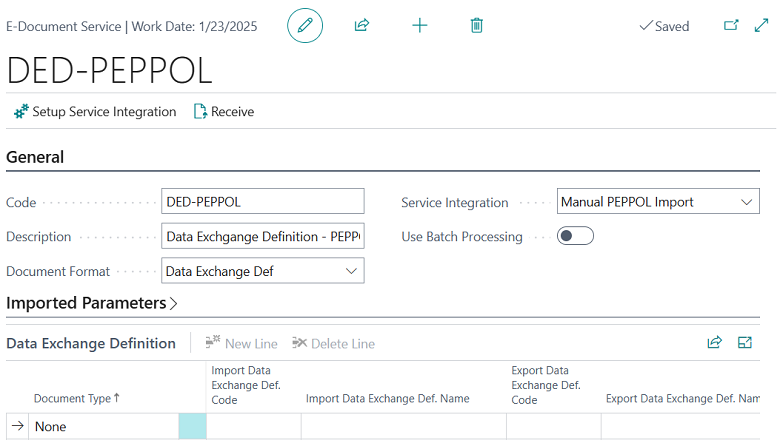
Task: Click the Description input field
Action: (x=263, y=236)
